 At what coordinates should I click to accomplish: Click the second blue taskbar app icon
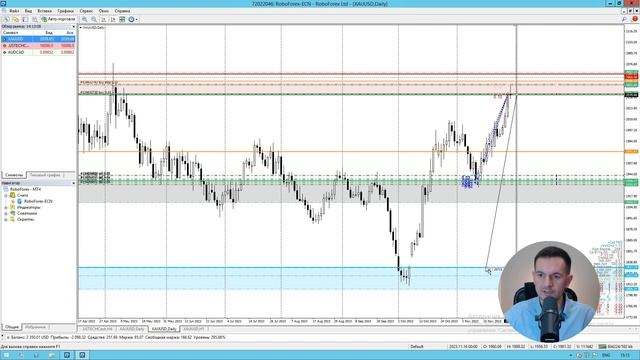click(82, 356)
